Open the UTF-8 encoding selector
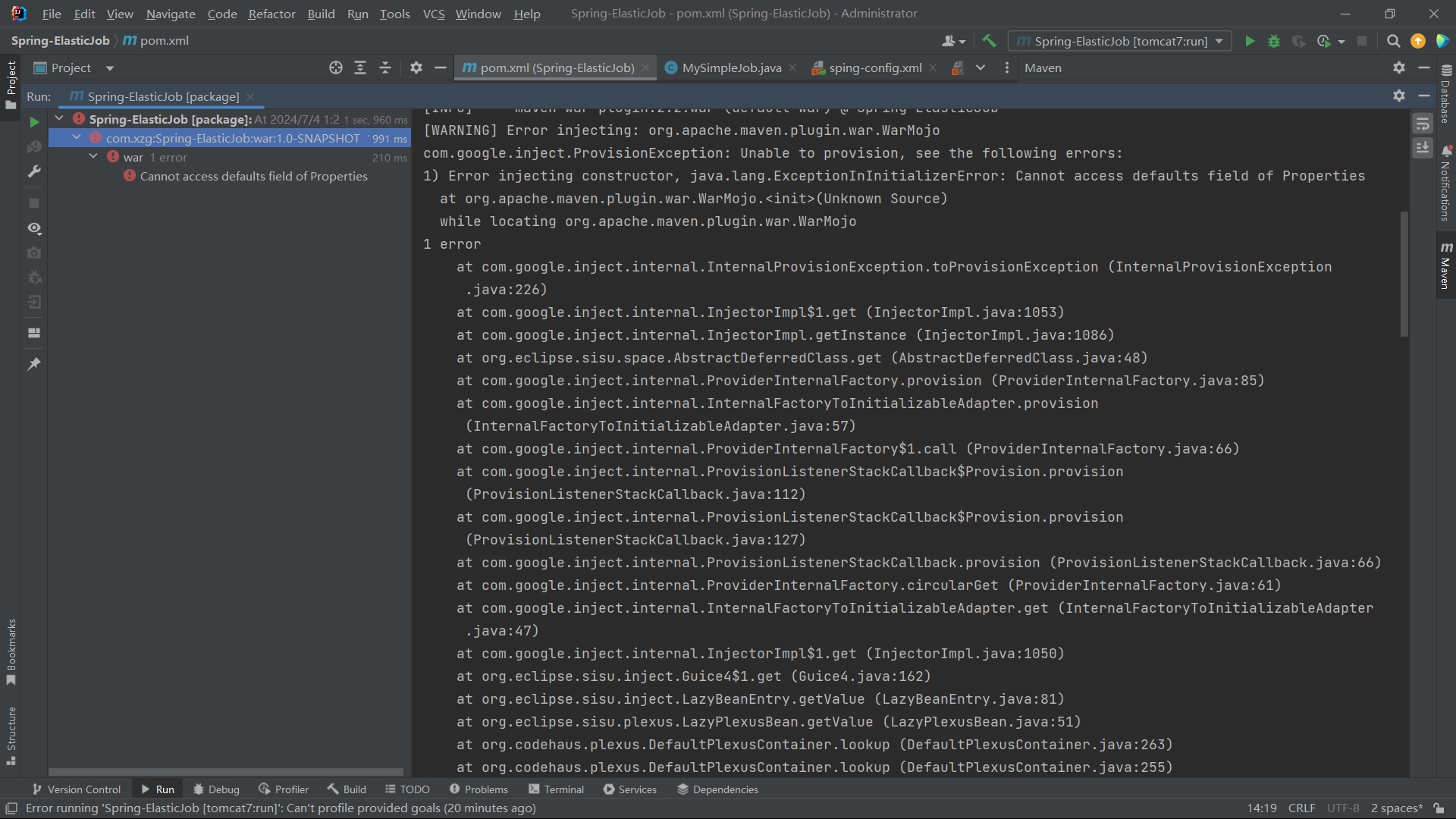 pos(1343,808)
